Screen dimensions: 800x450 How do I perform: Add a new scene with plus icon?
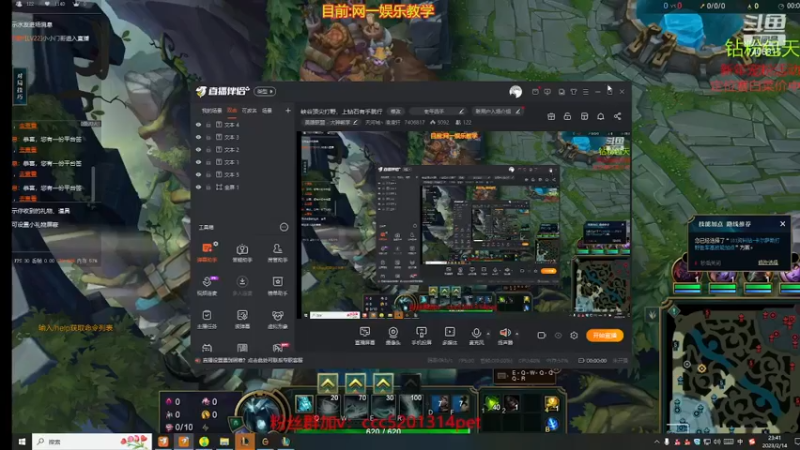click(x=288, y=110)
